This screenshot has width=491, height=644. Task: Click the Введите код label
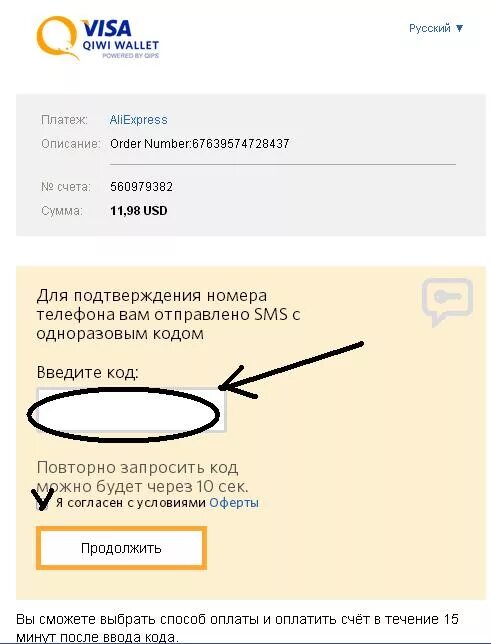pos(88,373)
